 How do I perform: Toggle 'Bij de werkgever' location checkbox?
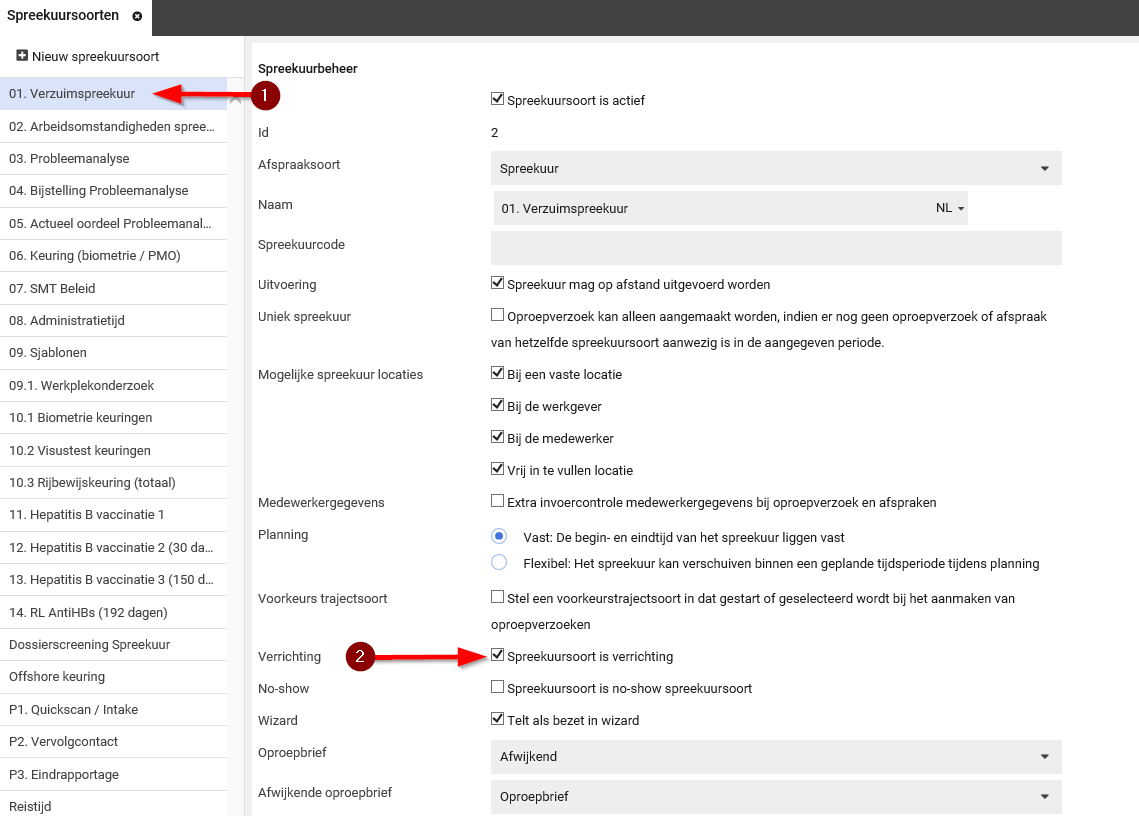click(498, 406)
